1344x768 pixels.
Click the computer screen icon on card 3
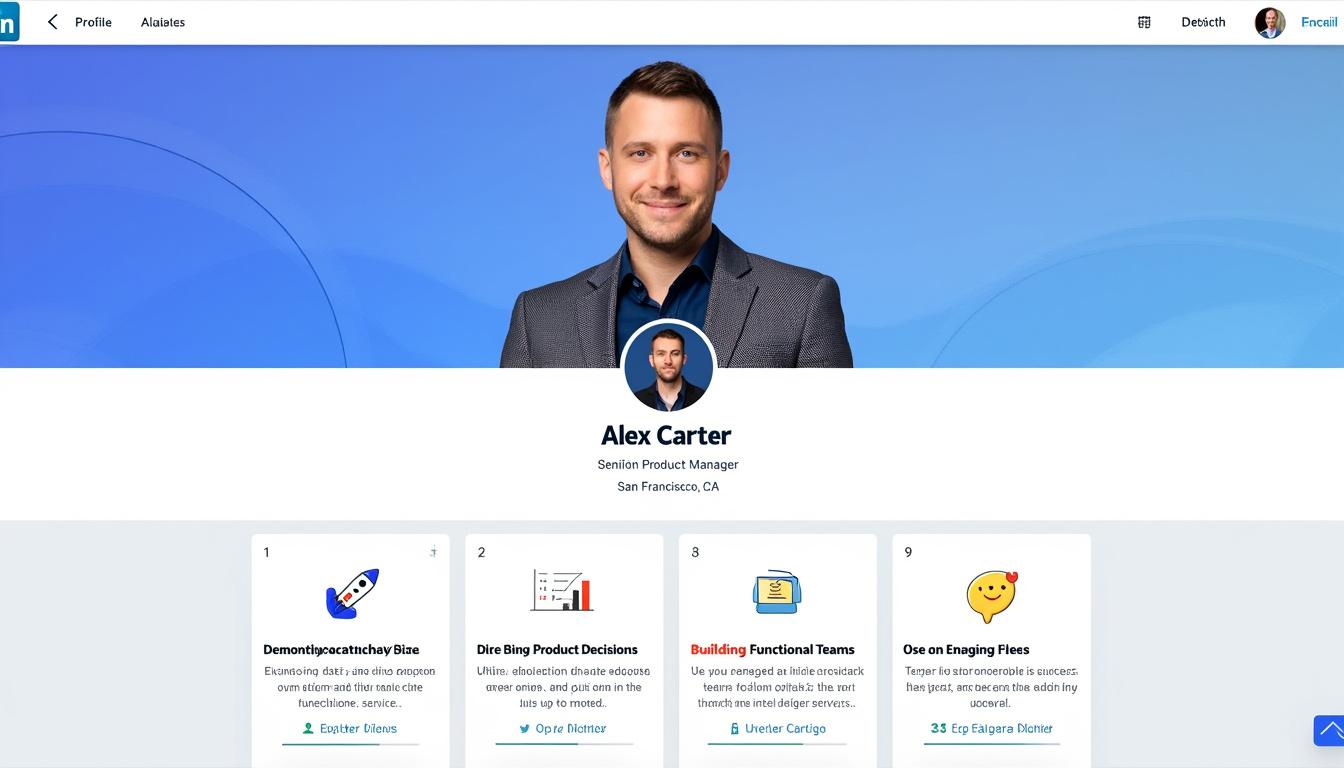click(x=777, y=591)
